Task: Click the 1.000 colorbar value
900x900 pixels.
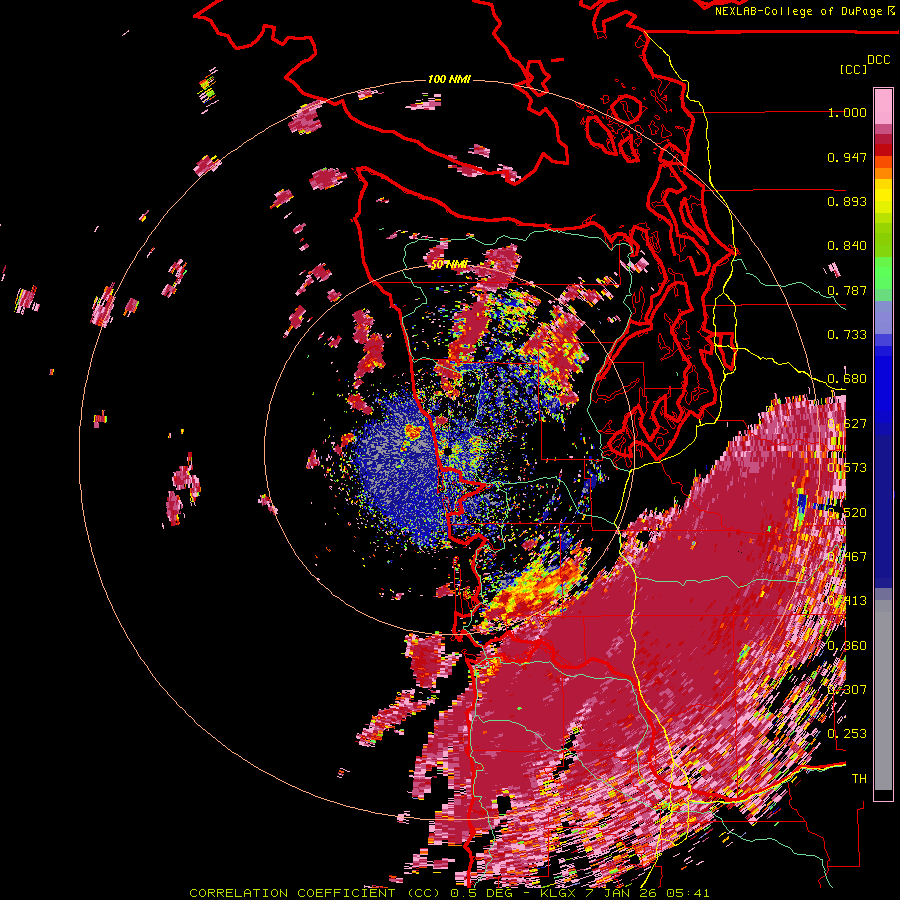Action: tap(847, 112)
